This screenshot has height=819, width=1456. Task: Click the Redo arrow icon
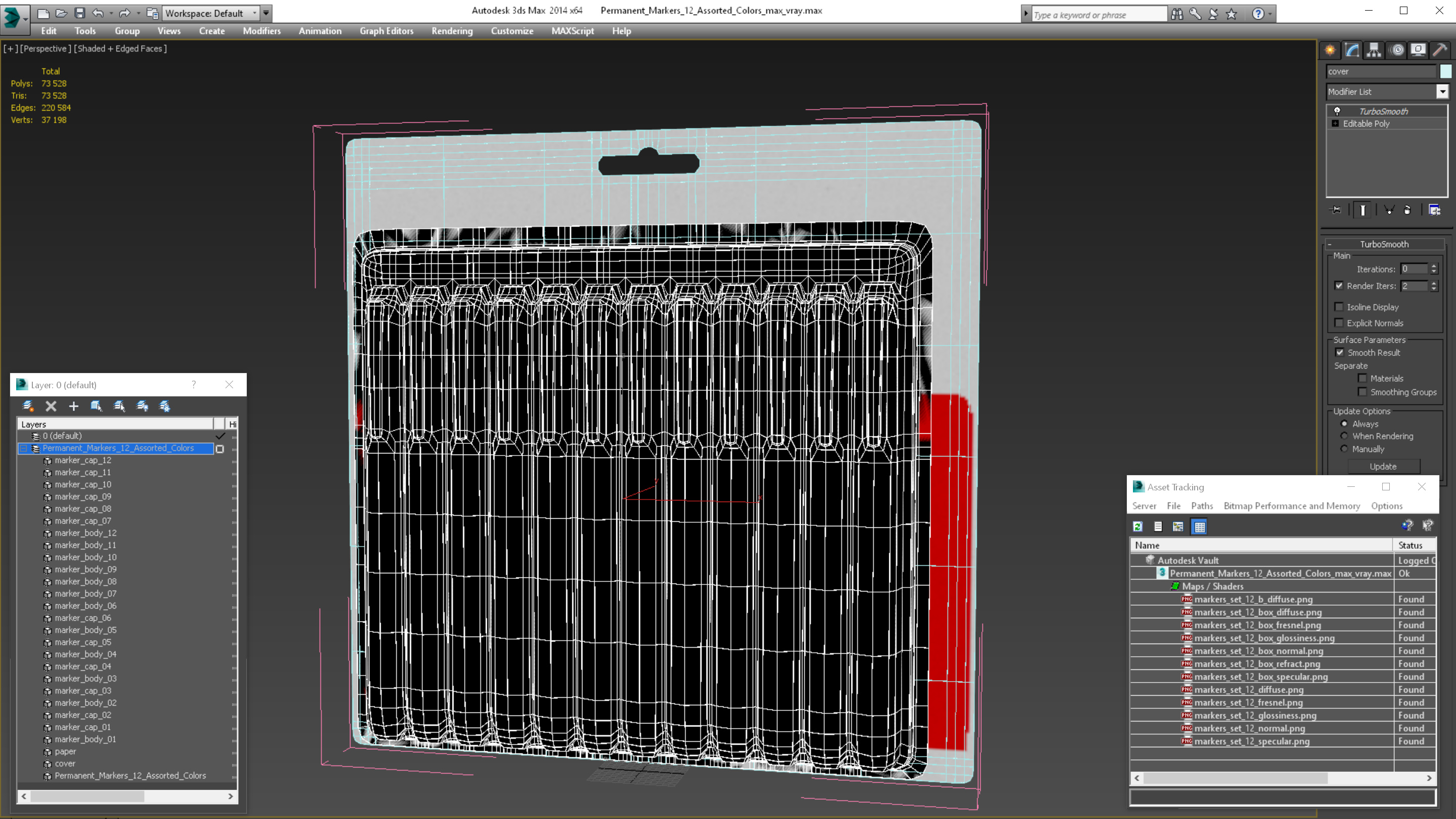point(125,13)
